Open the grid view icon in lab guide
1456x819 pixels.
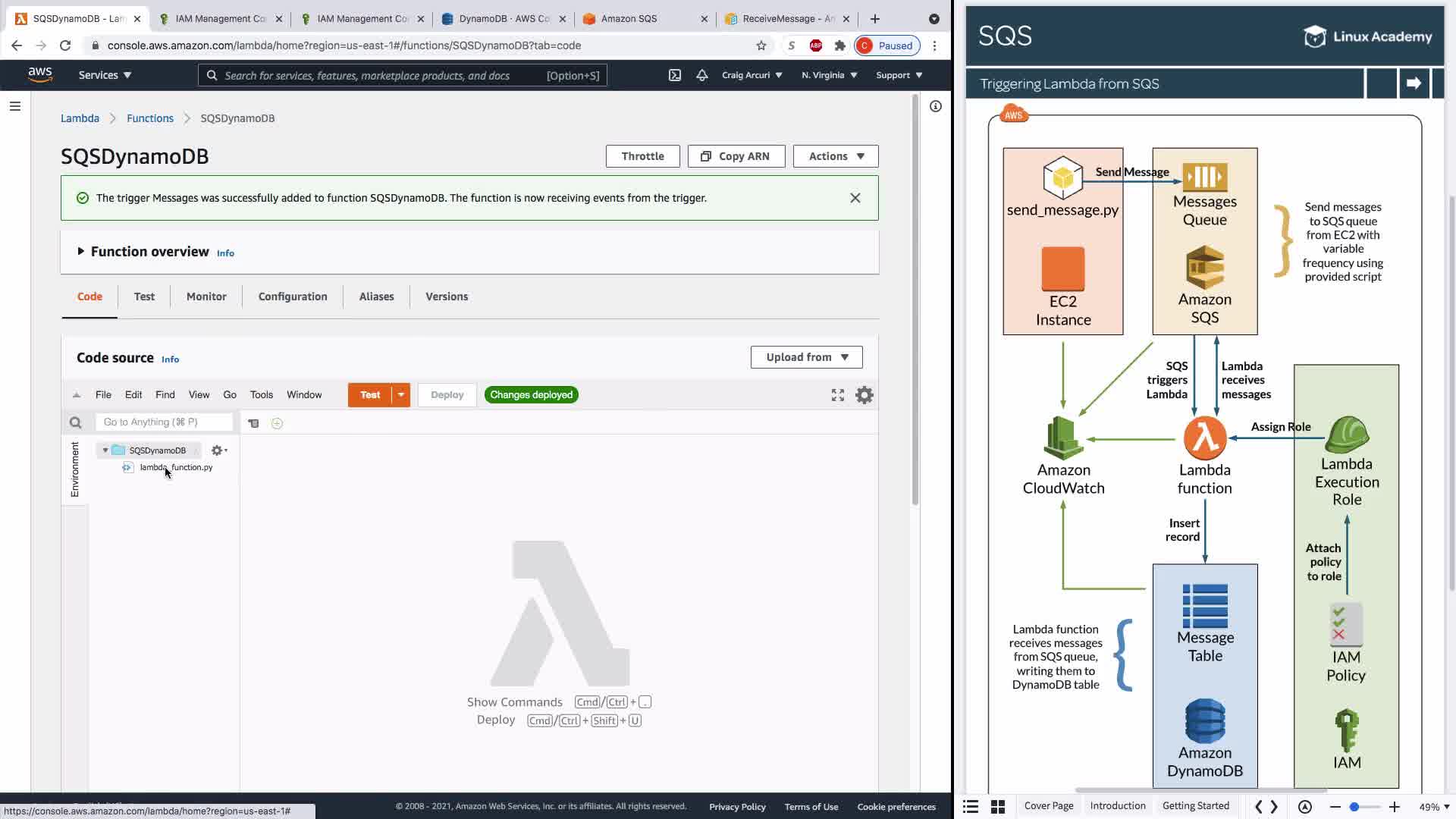[998, 807]
